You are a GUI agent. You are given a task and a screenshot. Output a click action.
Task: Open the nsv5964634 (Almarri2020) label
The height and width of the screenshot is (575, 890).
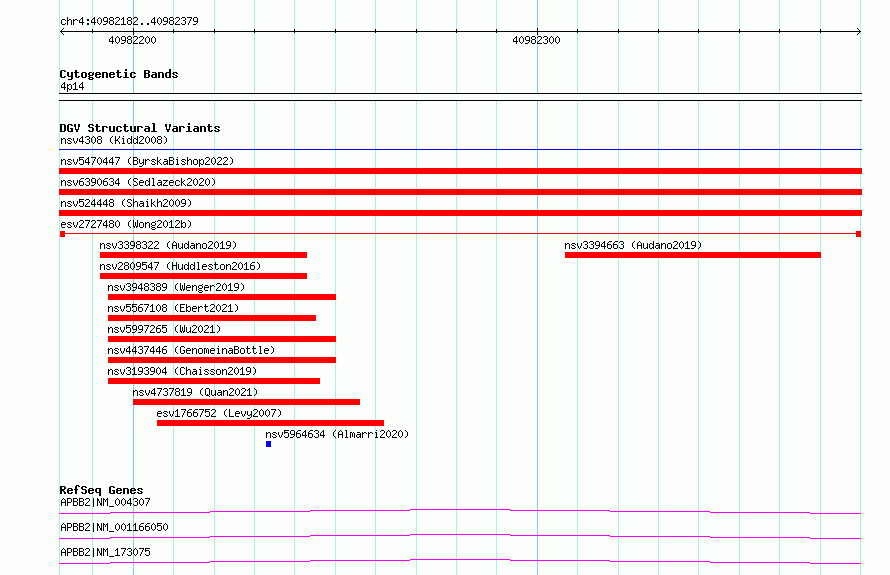(x=337, y=434)
